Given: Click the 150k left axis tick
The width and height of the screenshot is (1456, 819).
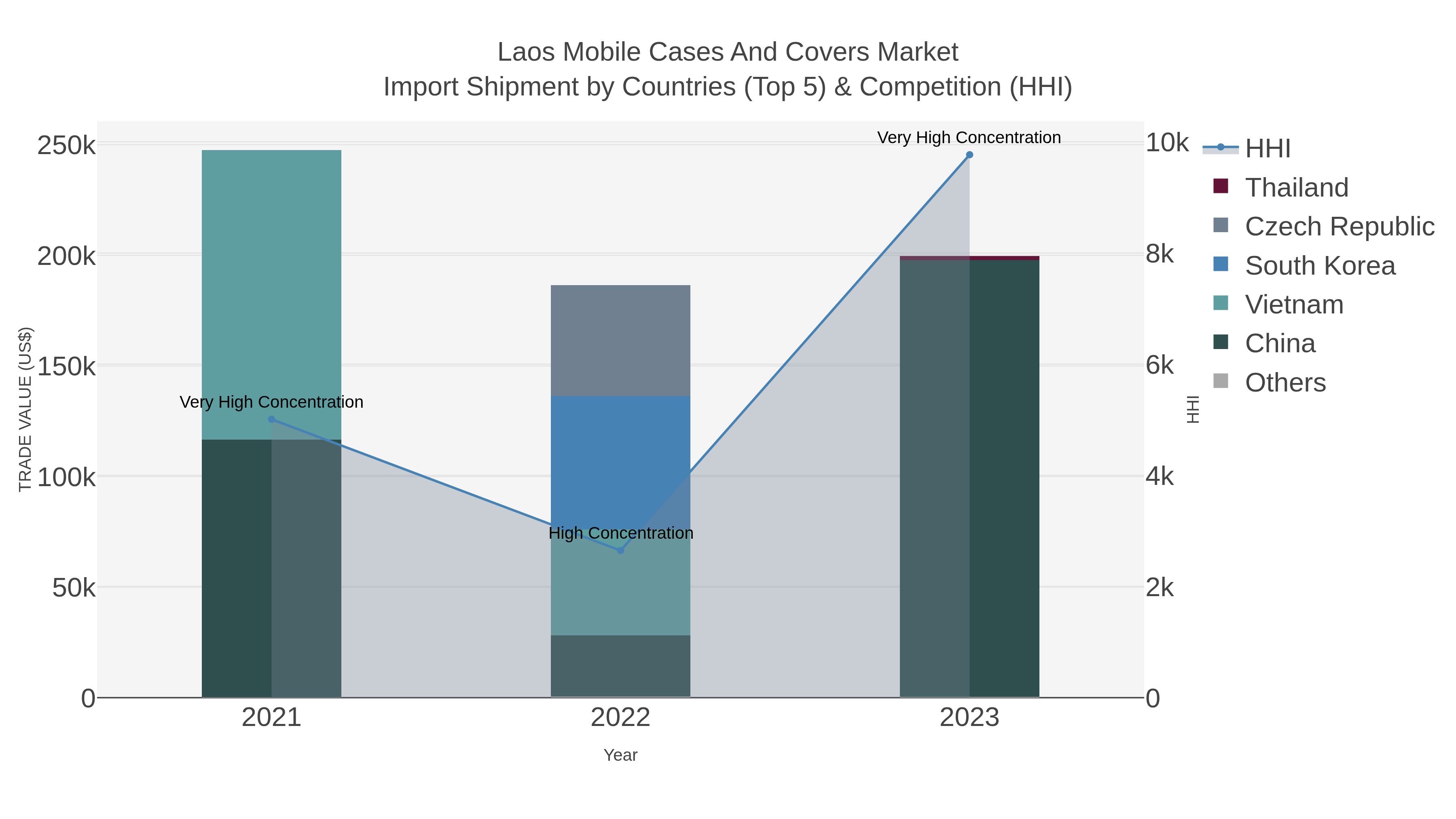Looking at the screenshot, I should click(x=66, y=367).
